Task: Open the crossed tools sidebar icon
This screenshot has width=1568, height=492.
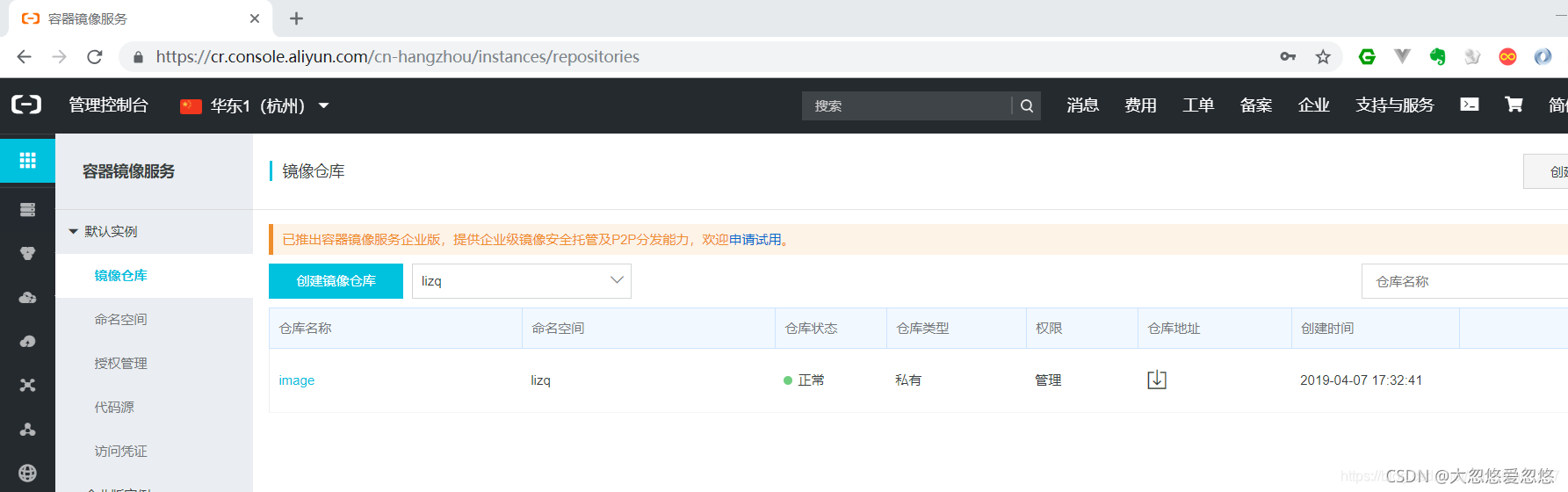Action: click(27, 385)
